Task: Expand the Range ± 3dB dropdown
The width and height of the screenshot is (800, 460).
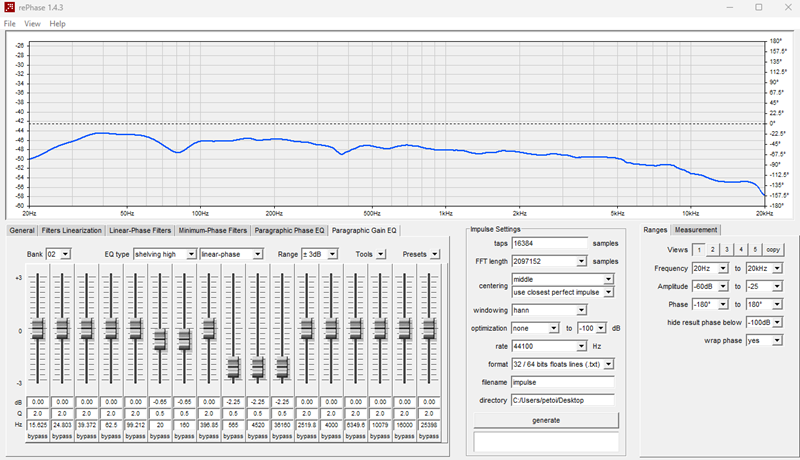Action: [319, 254]
